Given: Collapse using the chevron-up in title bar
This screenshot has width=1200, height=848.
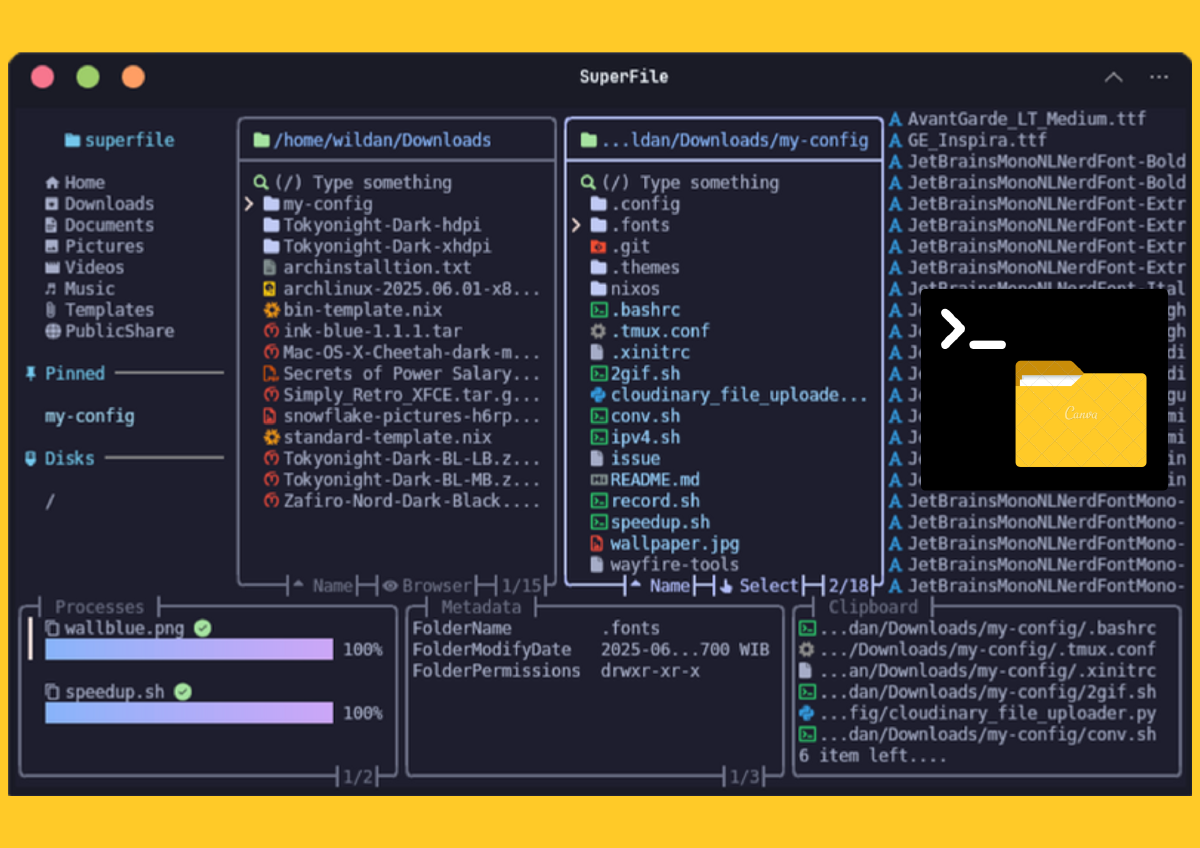Looking at the screenshot, I should [1113, 77].
